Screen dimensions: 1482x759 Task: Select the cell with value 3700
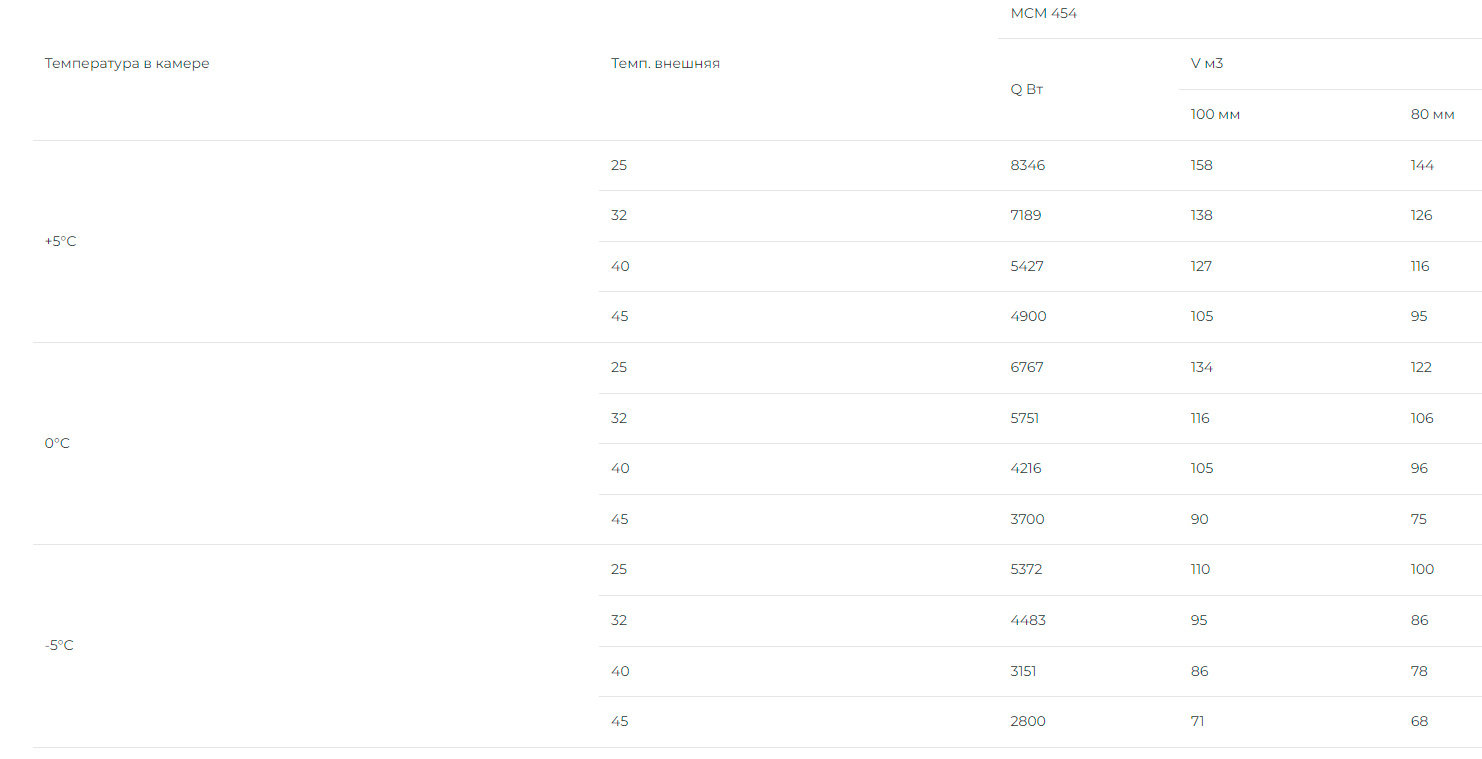coord(1028,519)
